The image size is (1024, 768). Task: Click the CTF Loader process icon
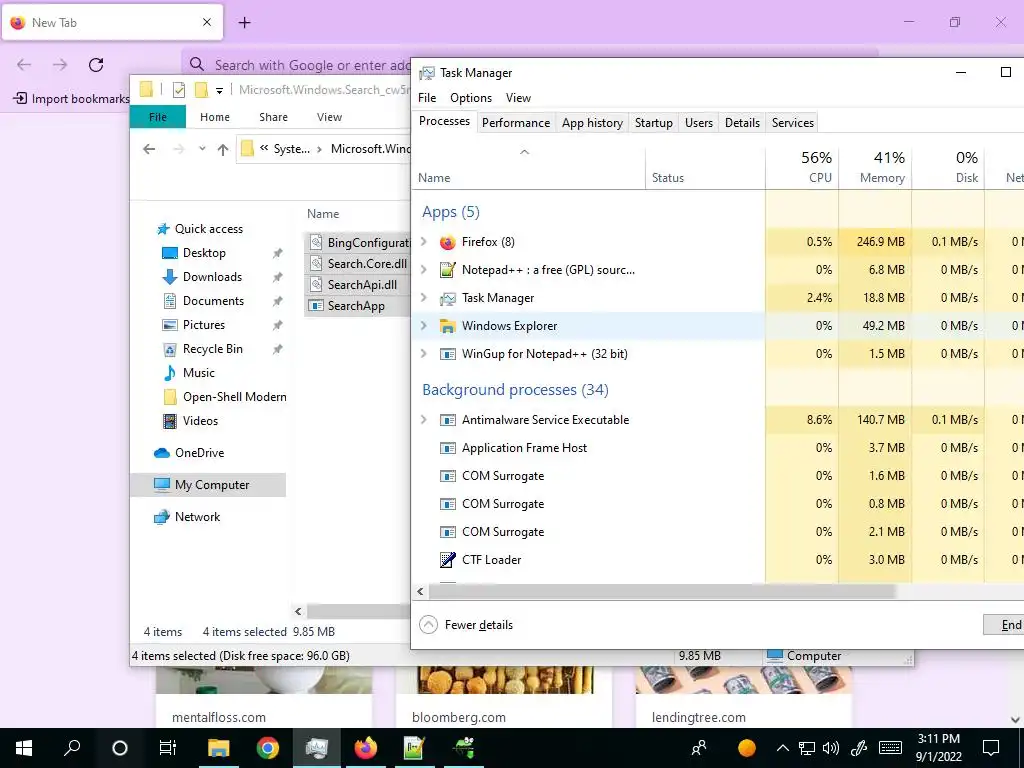447,560
